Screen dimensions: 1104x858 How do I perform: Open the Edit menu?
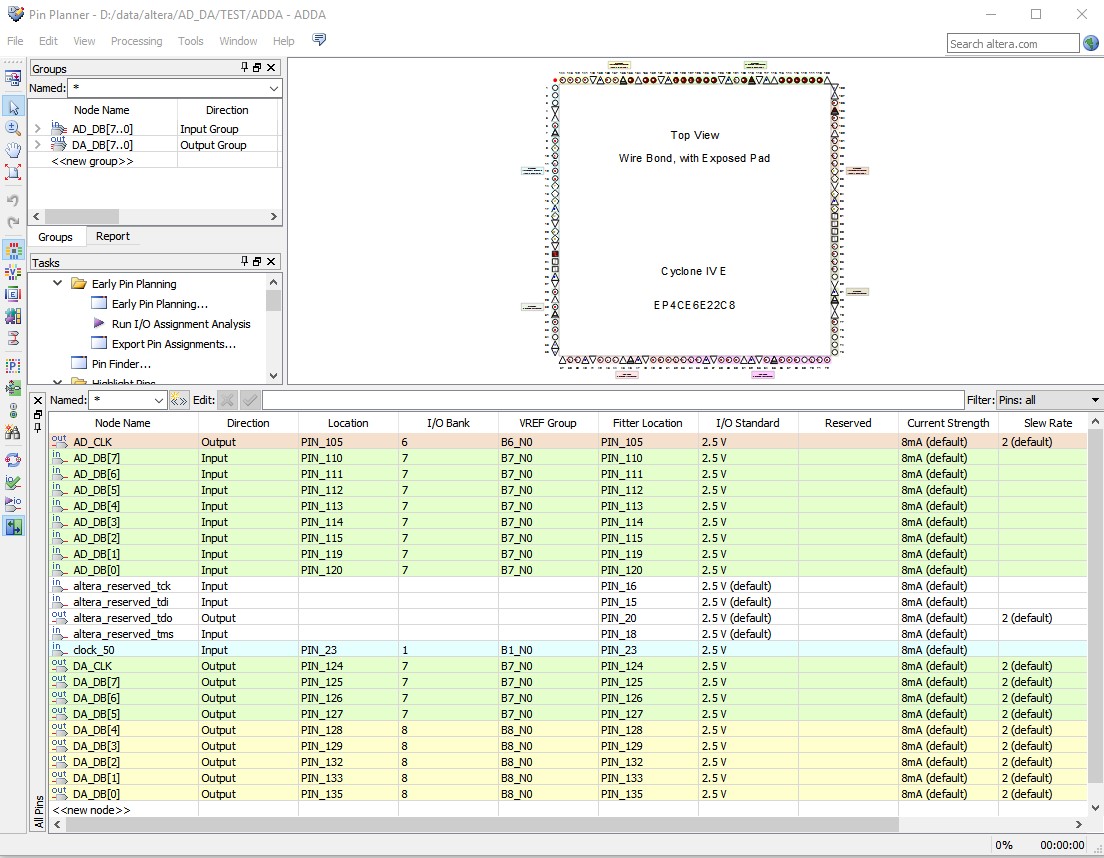48,41
